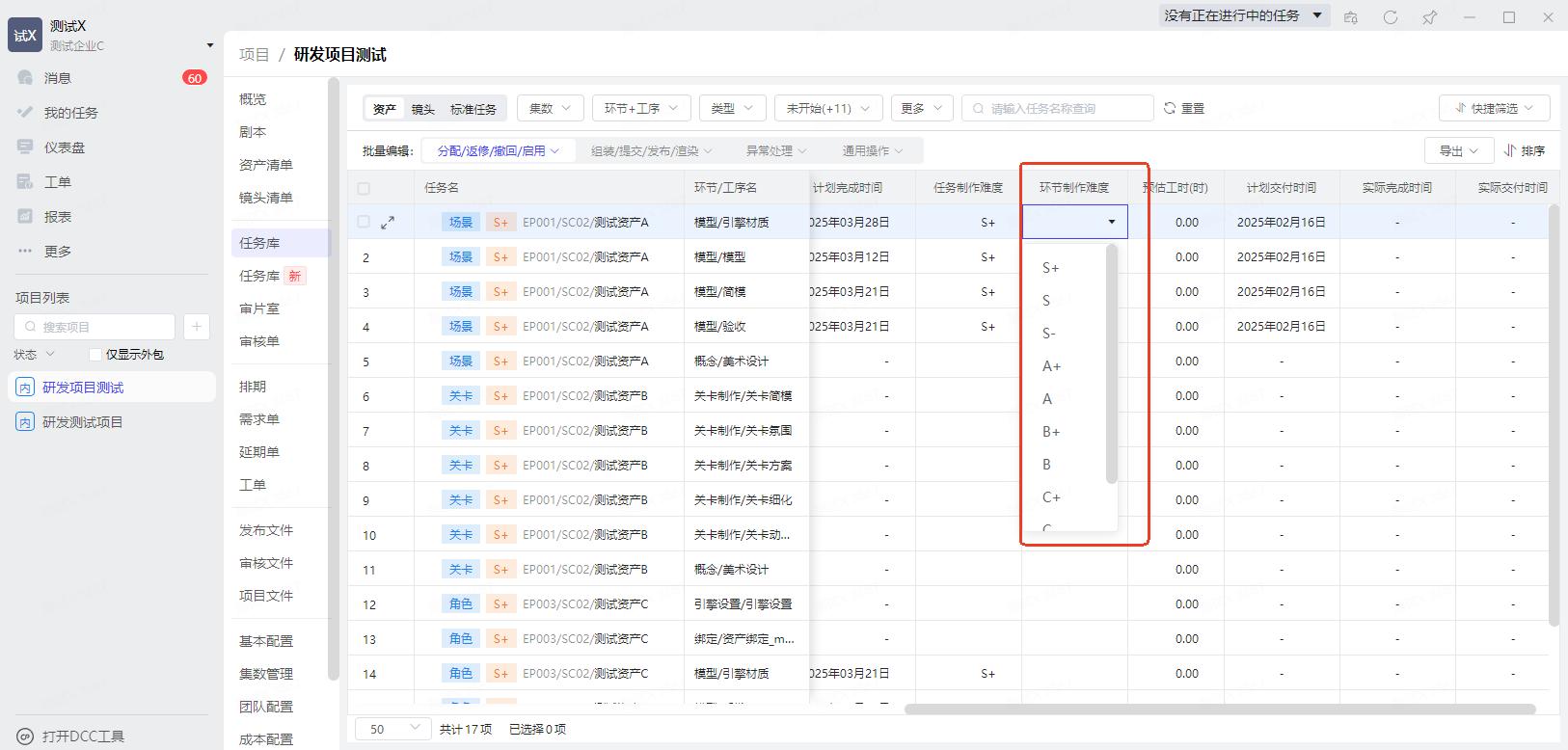Select A+ from the difficulty dropdown list
Image resolution: width=1568 pixels, height=750 pixels.
1051,366
